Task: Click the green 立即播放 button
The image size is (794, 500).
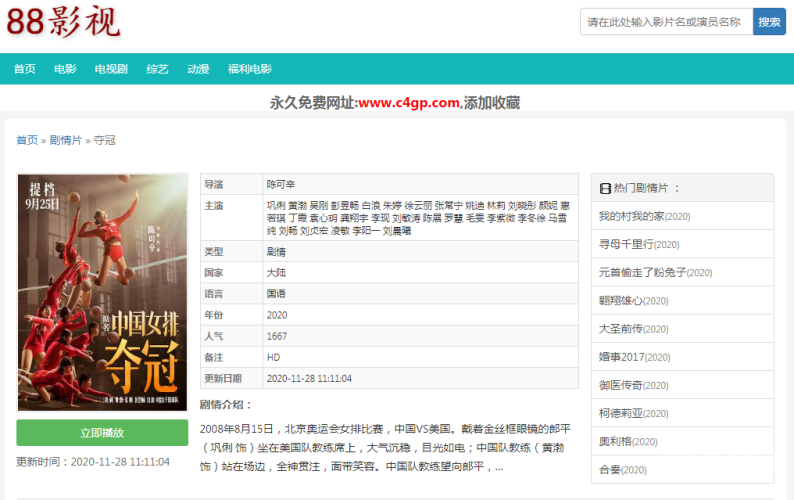Action: pyautogui.click(x=102, y=433)
